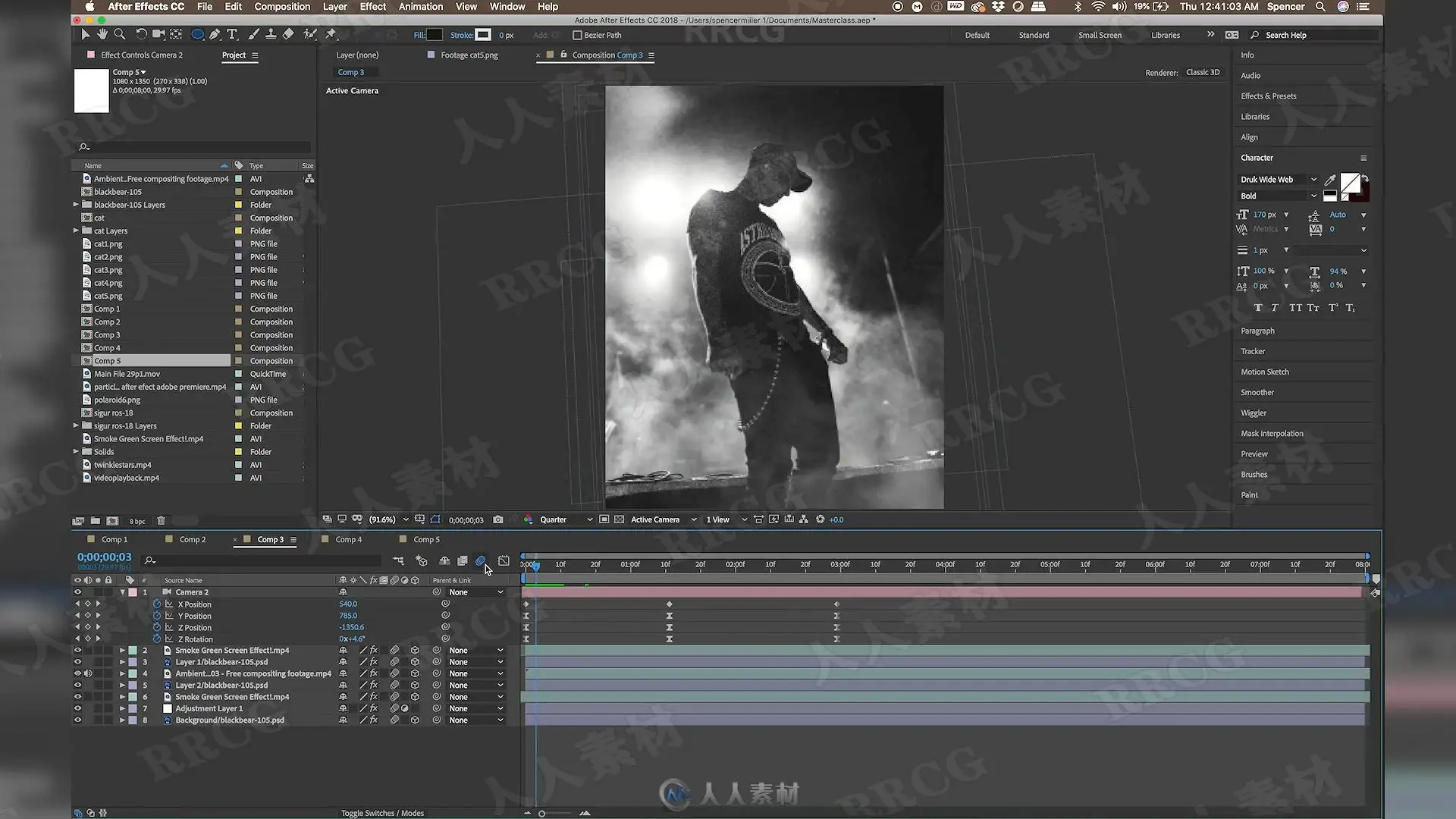
Task: Expand the cat Layers folder
Action: (x=76, y=231)
